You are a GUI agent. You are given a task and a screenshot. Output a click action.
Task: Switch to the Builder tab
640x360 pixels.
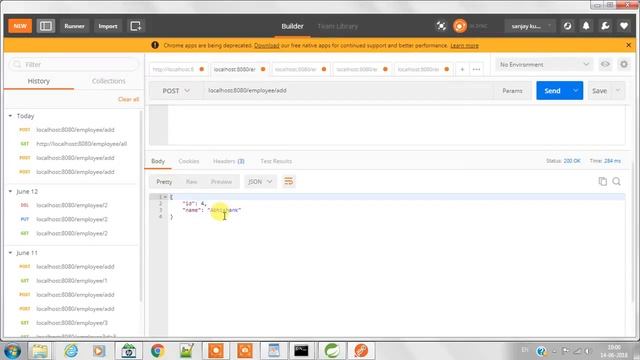point(292,26)
